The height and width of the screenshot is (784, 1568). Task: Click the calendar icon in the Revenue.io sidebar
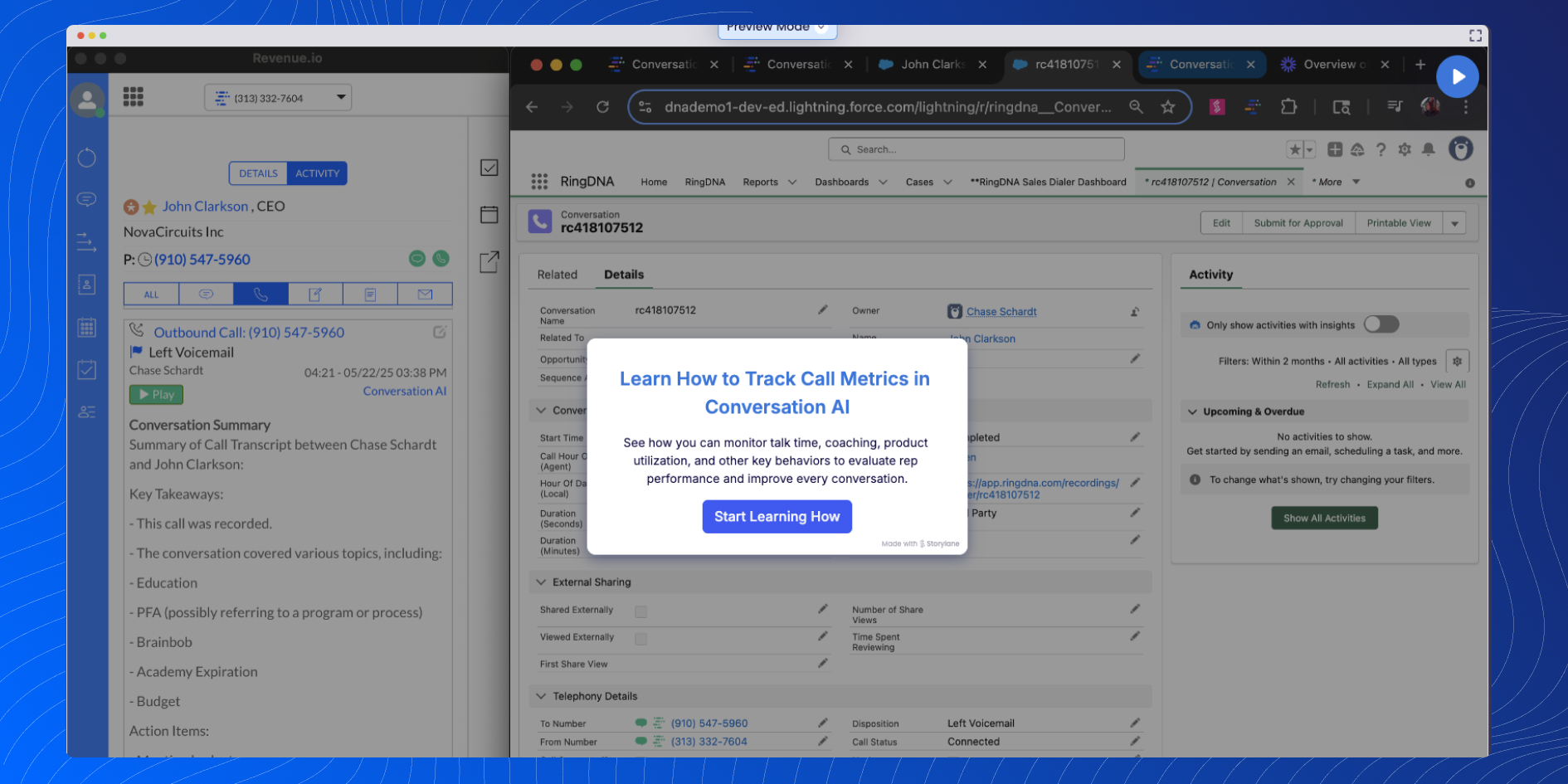[87, 327]
